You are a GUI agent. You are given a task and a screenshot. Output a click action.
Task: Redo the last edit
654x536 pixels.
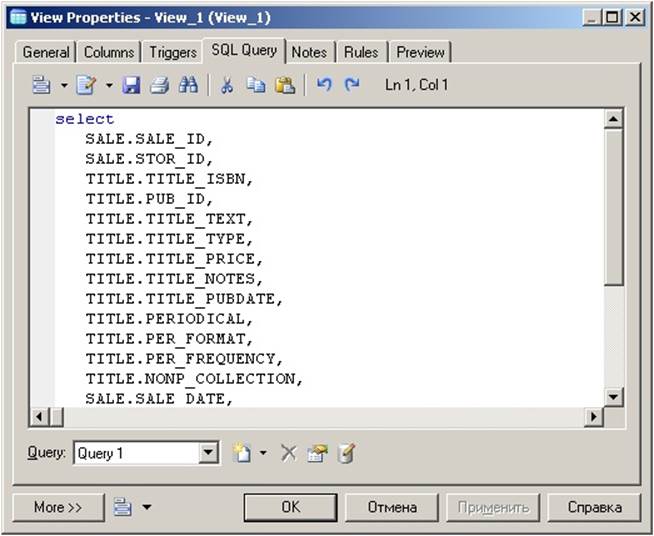[352, 85]
